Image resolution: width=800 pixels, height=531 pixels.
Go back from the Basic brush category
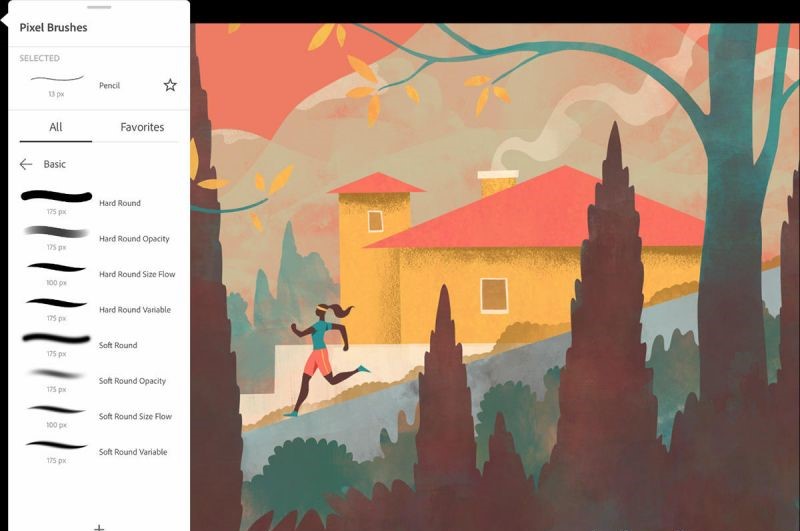26,164
